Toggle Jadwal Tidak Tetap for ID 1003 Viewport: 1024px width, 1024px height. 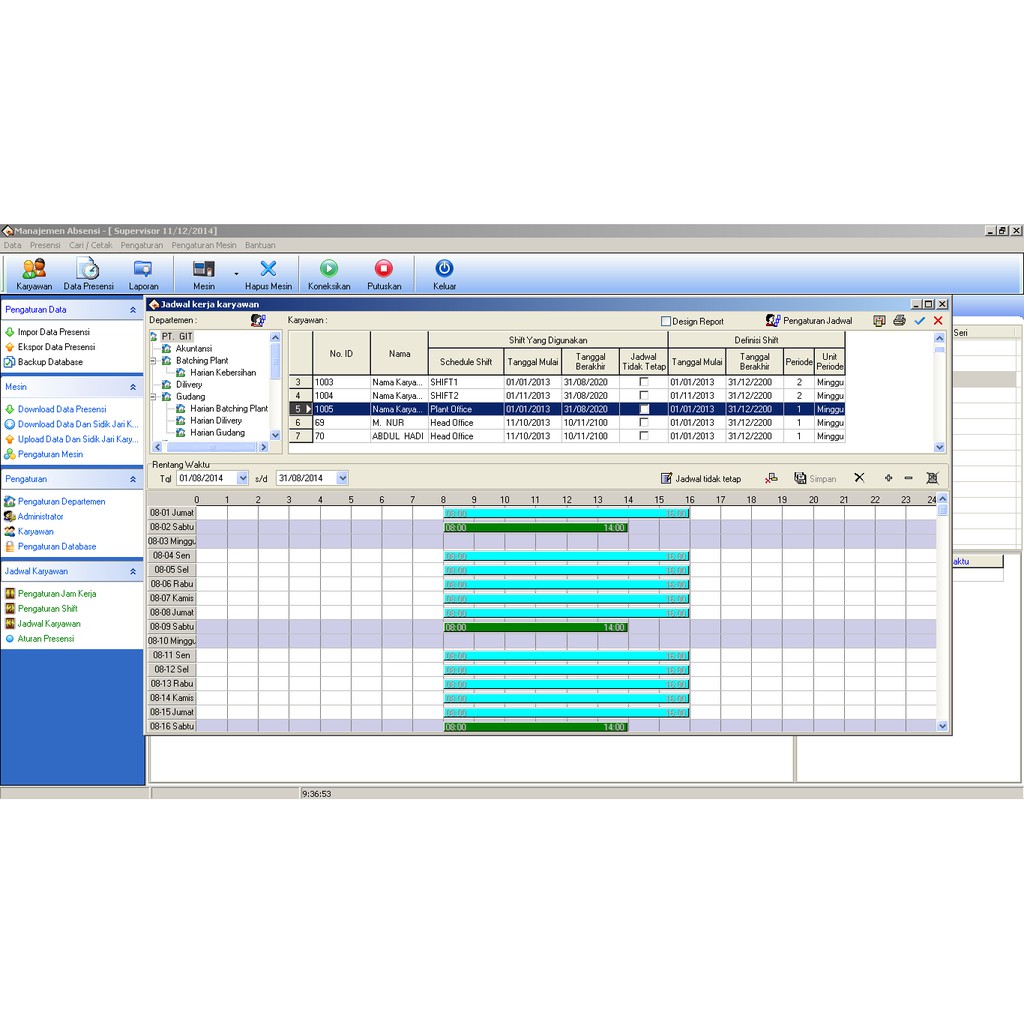click(x=644, y=381)
